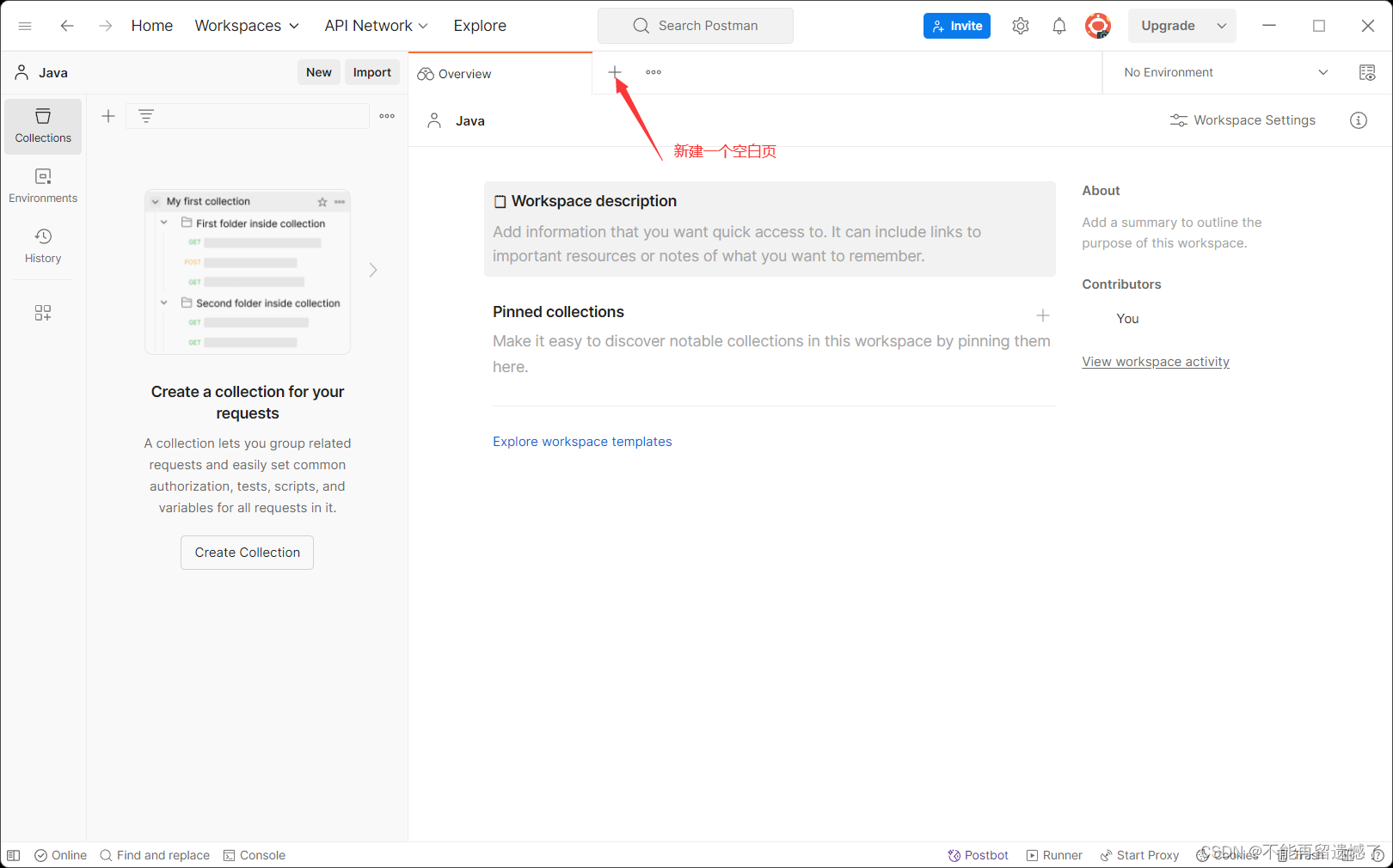Open a new blank tab with plus

click(615, 72)
